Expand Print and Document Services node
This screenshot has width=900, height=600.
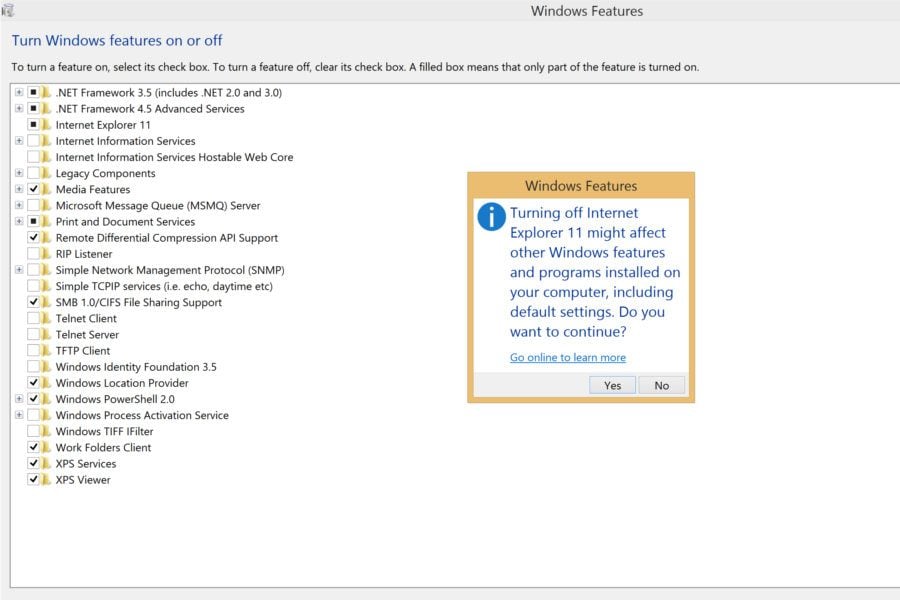pos(19,221)
